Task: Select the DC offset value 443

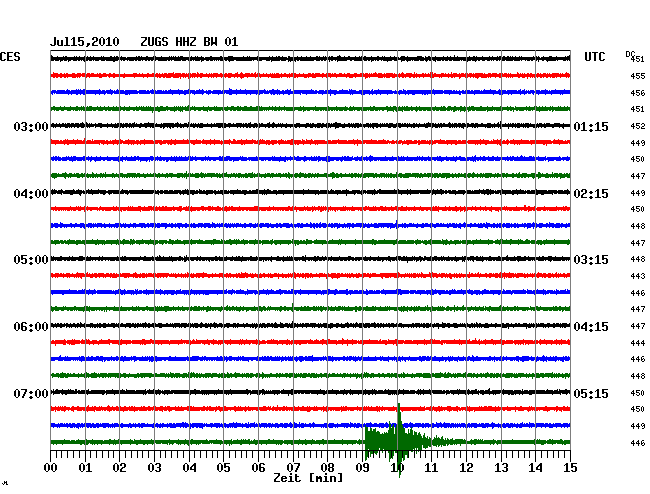Action: click(638, 276)
